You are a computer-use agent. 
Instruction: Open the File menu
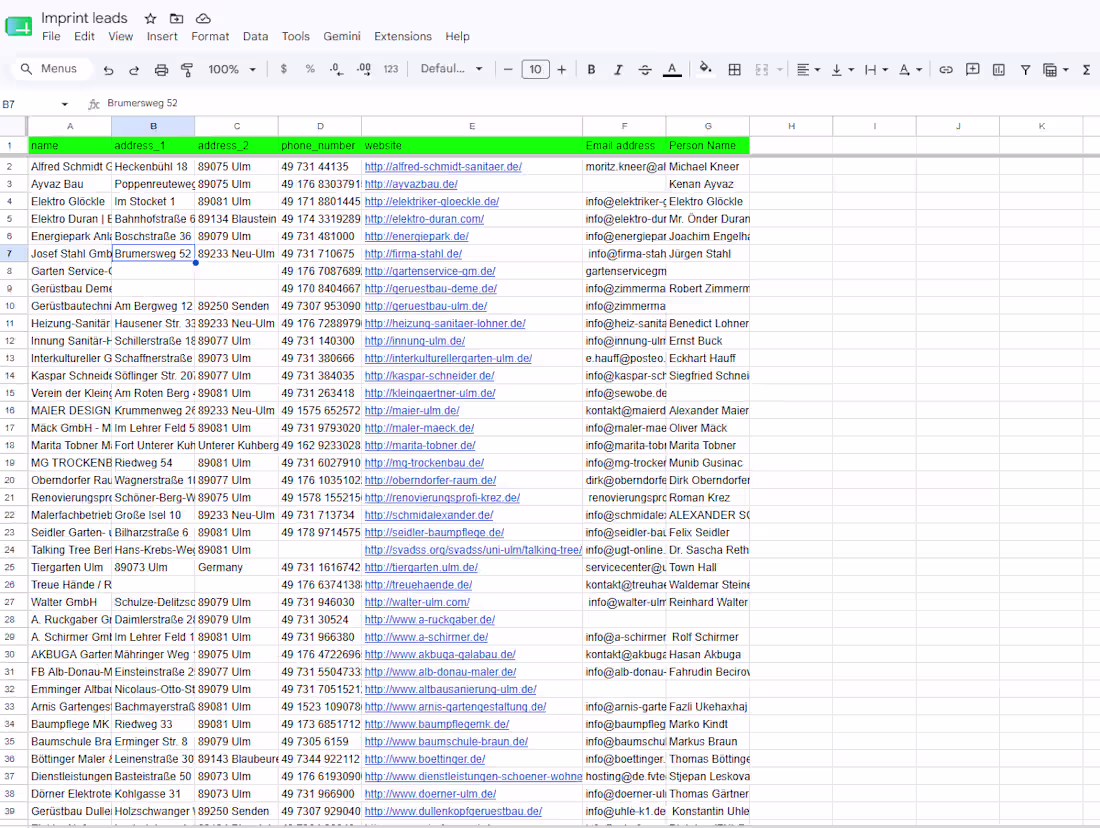pos(51,36)
